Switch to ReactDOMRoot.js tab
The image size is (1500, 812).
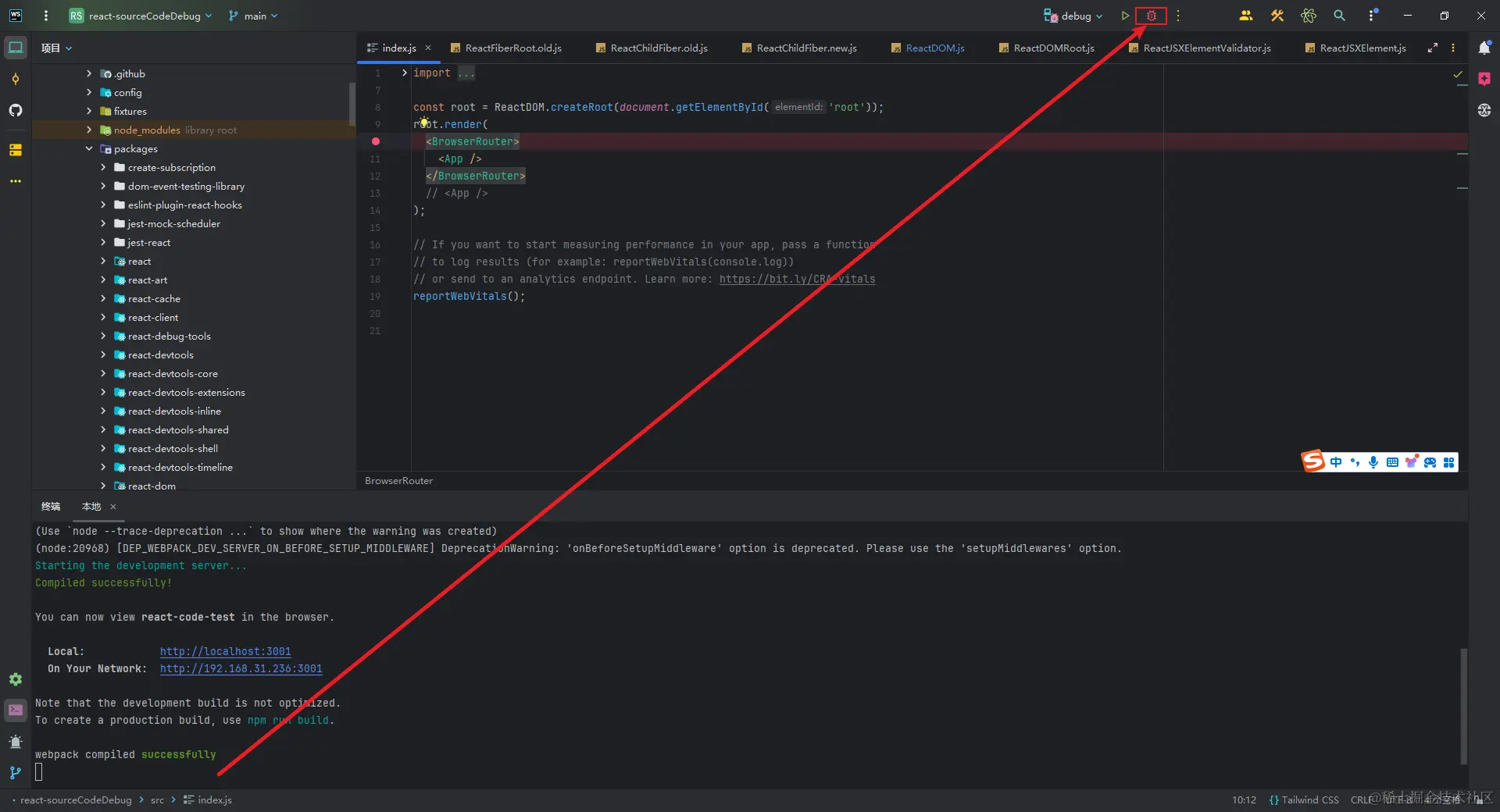click(1047, 48)
